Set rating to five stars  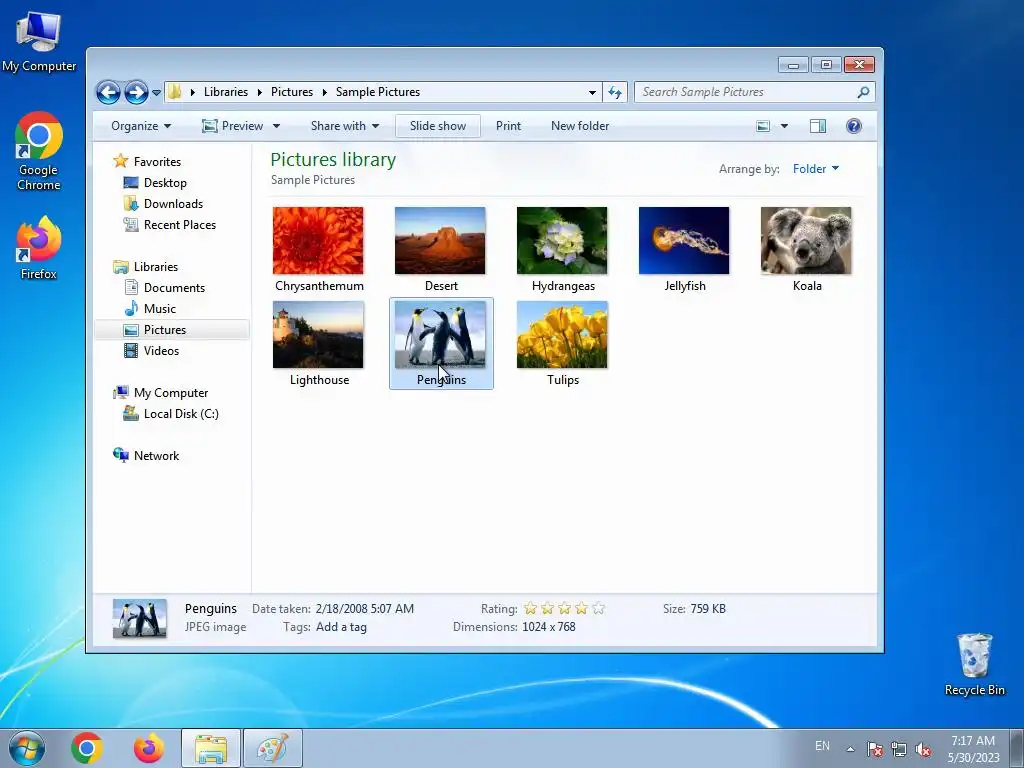click(598, 609)
